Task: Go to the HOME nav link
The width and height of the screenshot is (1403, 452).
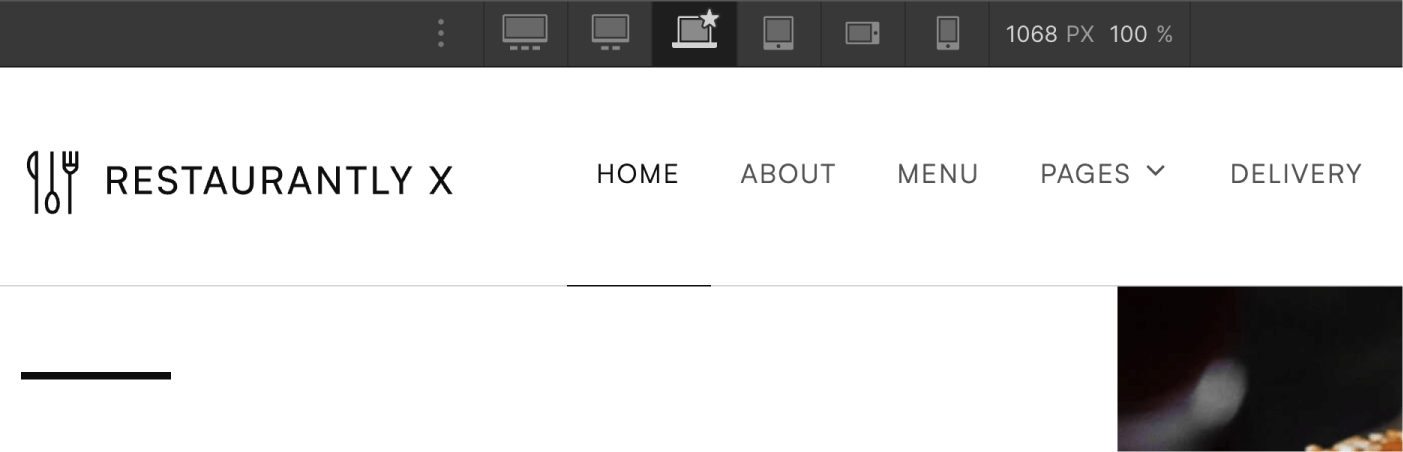Action: (x=638, y=174)
